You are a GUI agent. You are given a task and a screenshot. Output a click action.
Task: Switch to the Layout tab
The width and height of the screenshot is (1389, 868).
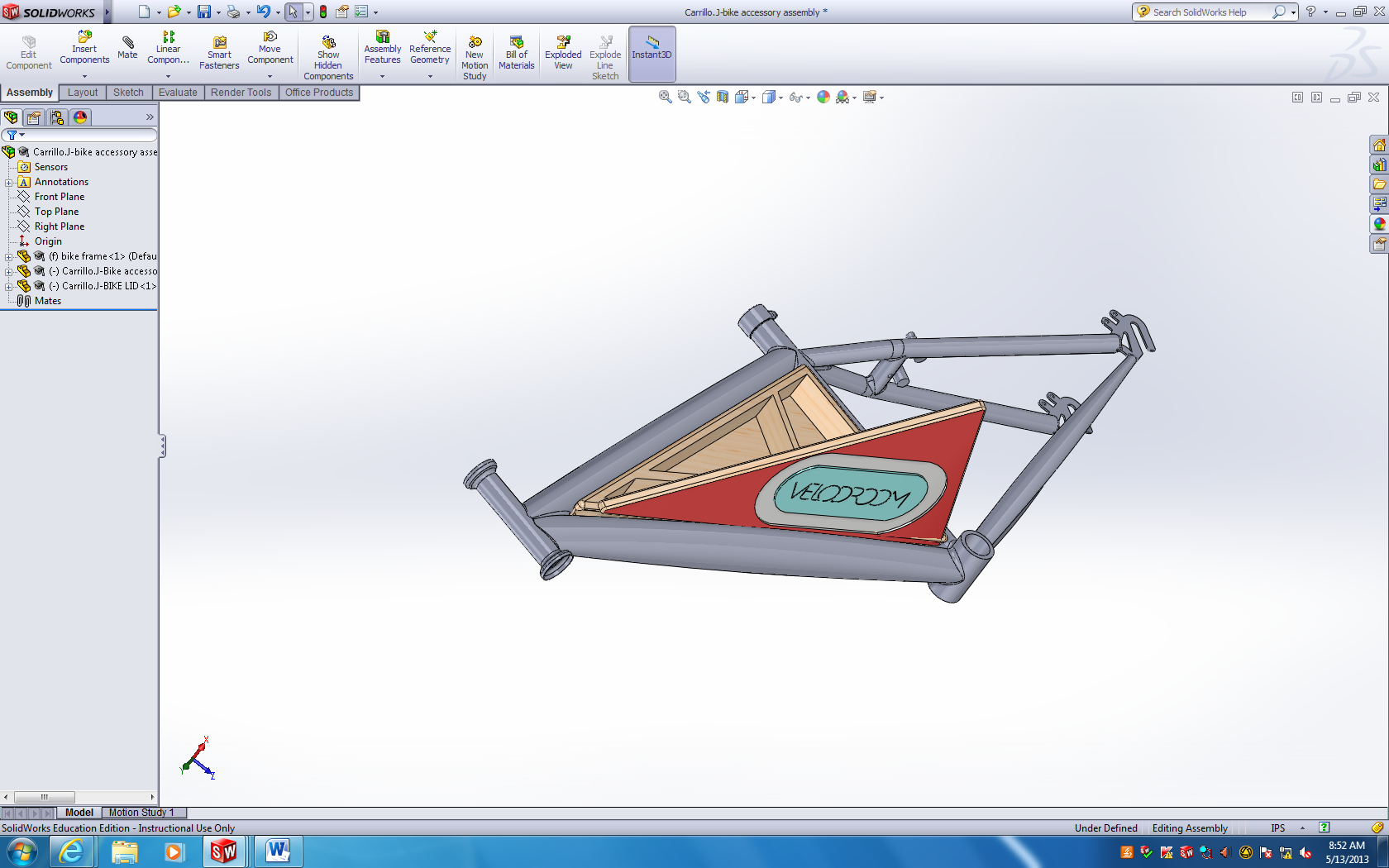[83, 93]
